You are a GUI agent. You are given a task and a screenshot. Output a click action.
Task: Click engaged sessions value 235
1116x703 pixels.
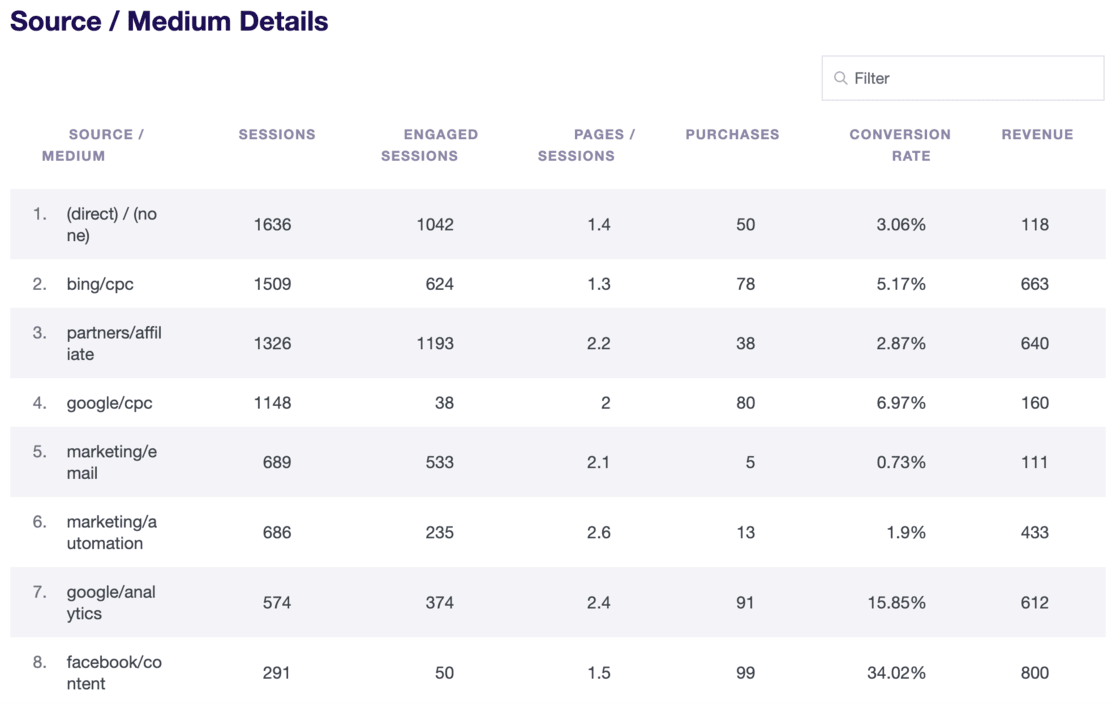click(x=439, y=532)
